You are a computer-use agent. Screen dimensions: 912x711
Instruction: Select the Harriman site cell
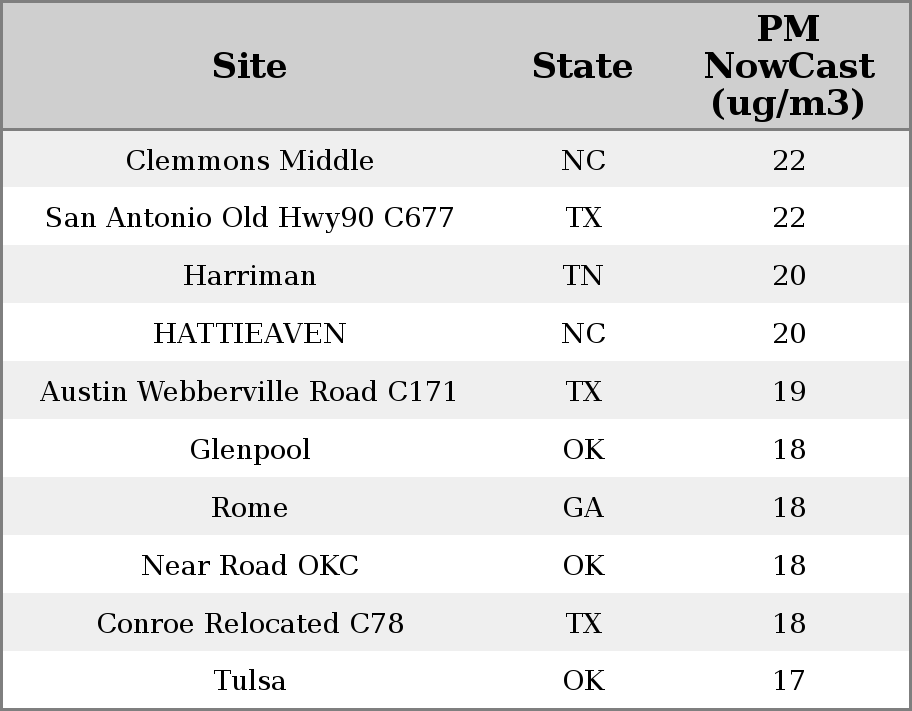point(249,276)
